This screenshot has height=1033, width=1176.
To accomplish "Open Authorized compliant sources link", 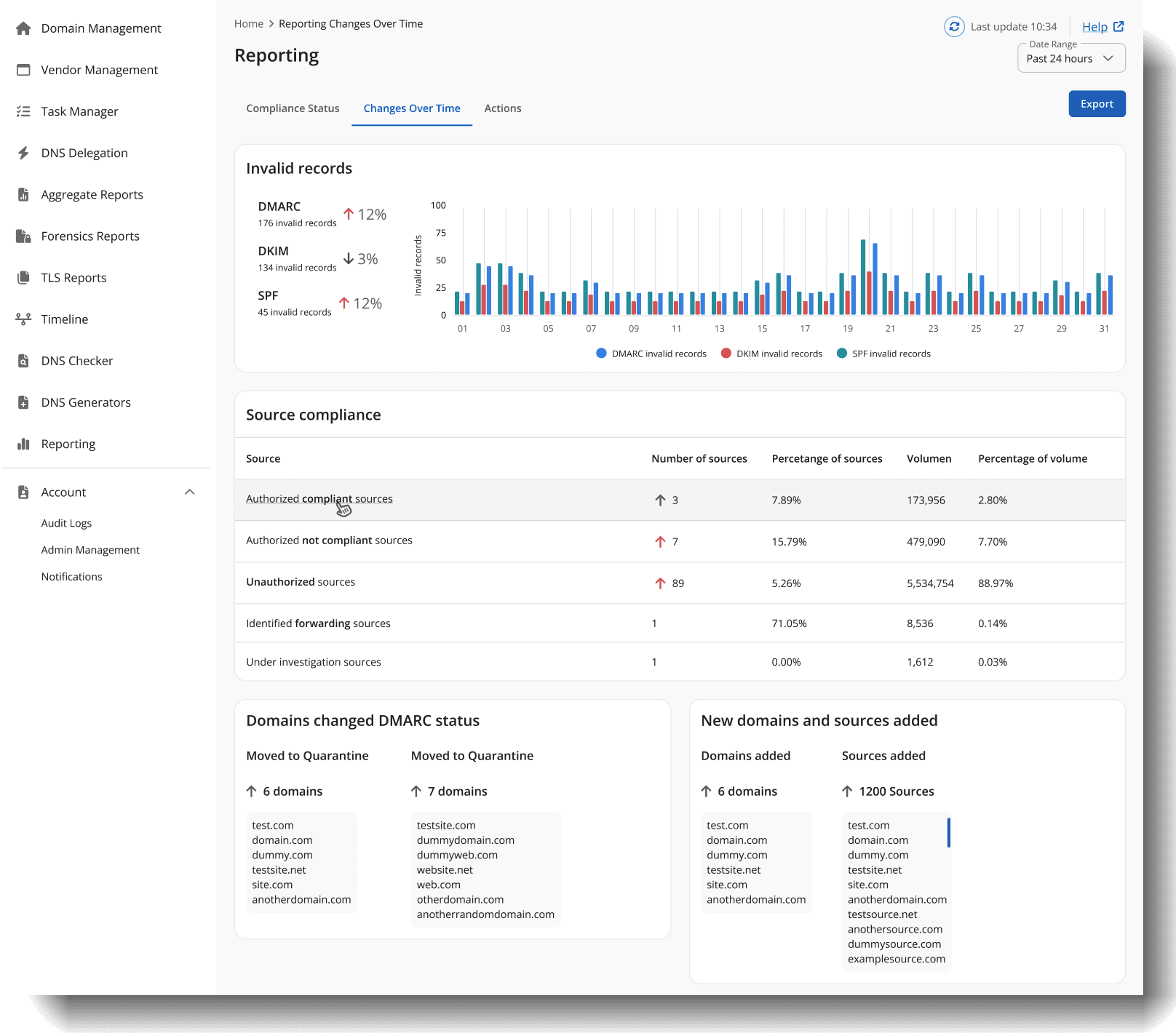I will pyautogui.click(x=319, y=499).
